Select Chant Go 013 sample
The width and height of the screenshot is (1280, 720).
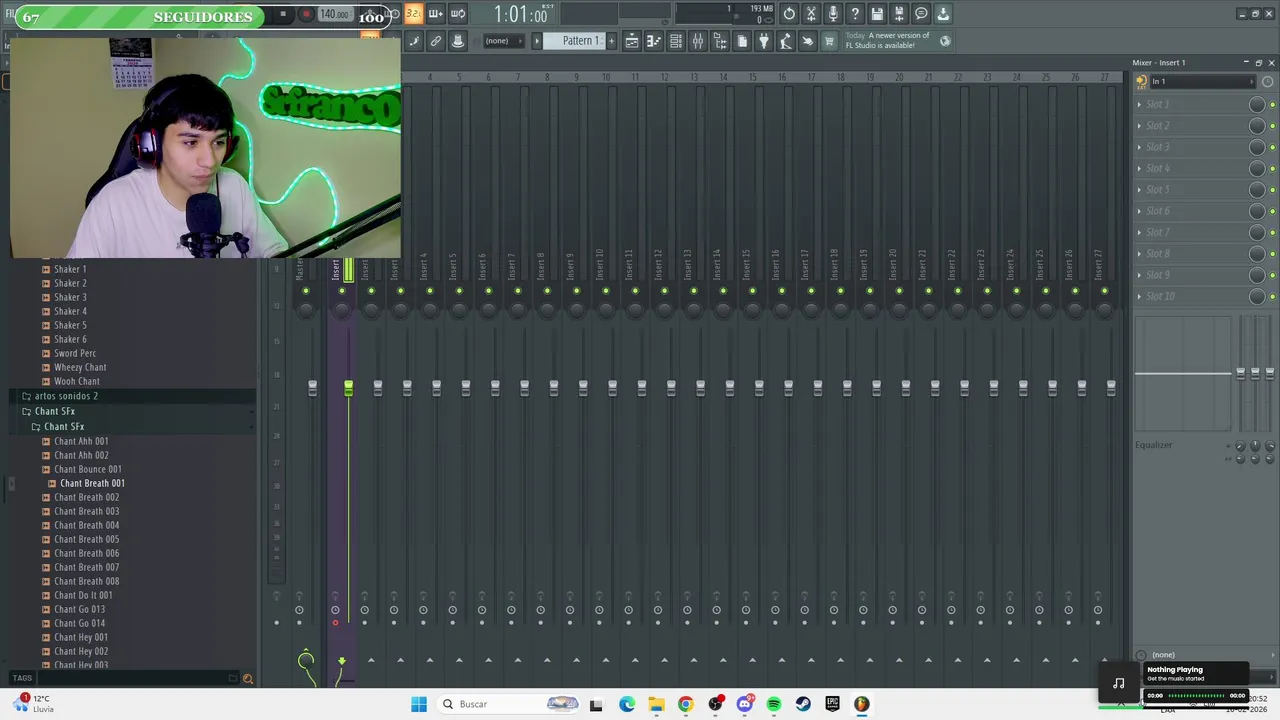(x=79, y=609)
